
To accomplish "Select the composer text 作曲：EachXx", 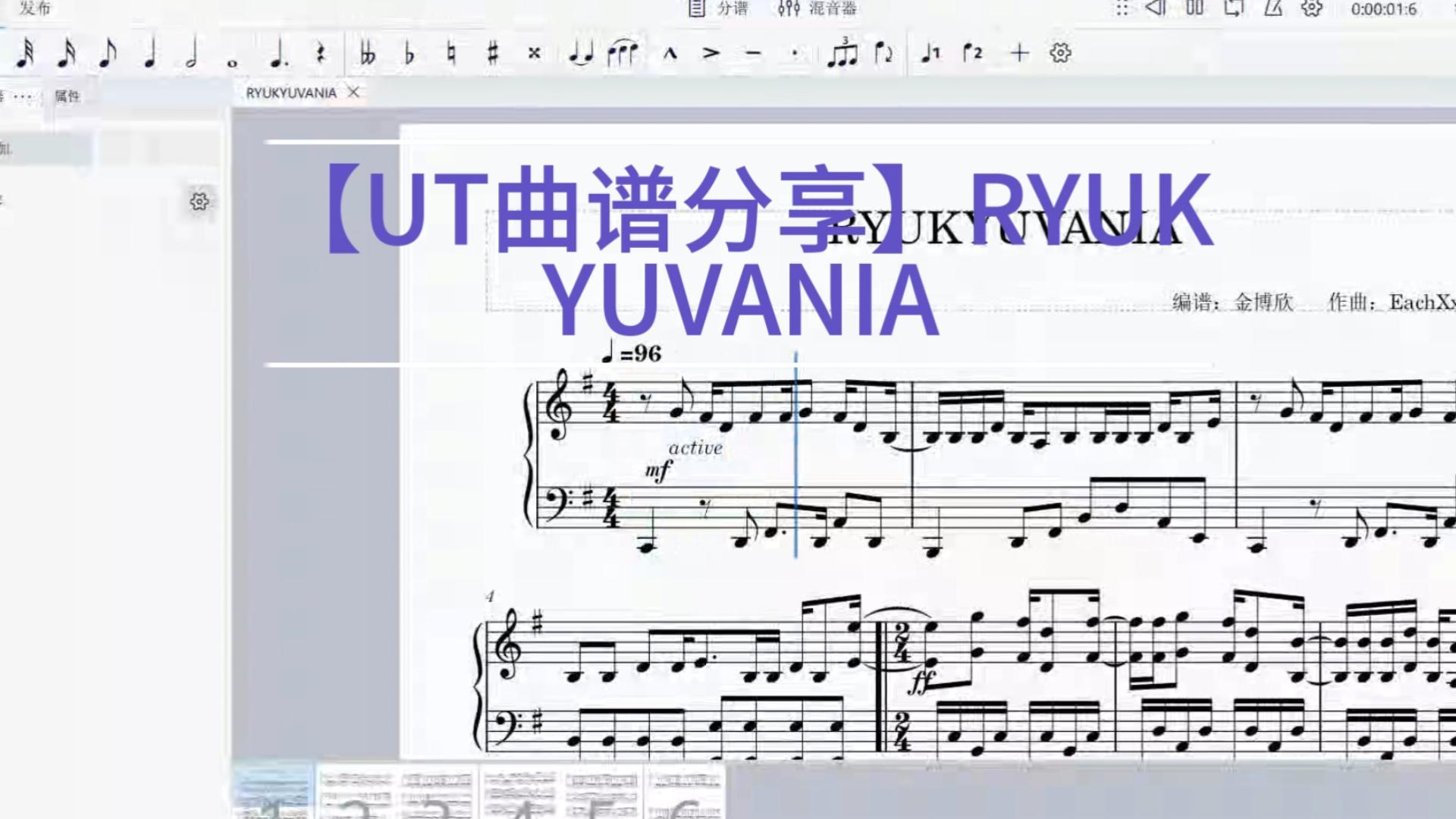I will click(1392, 302).
